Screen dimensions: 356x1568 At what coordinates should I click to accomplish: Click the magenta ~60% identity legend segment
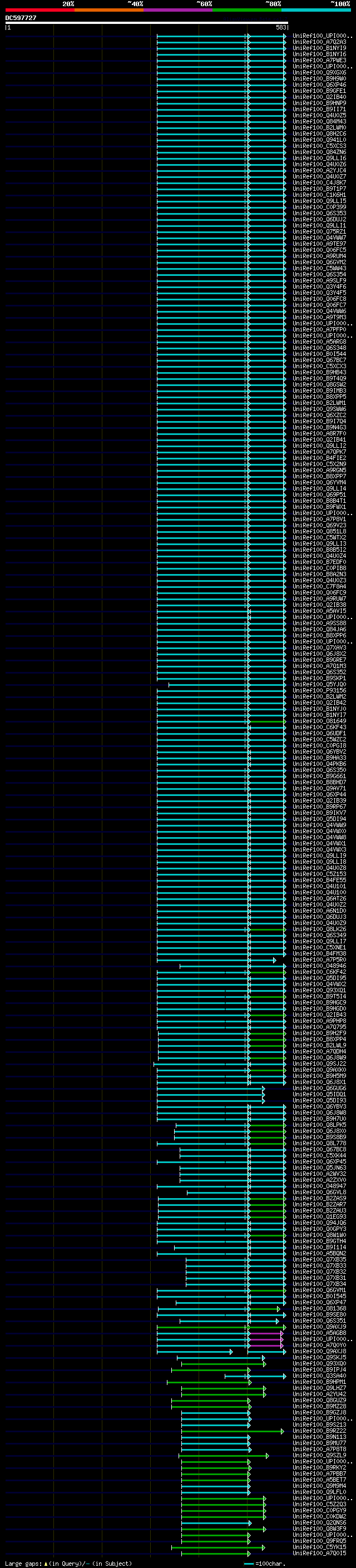click(179, 10)
